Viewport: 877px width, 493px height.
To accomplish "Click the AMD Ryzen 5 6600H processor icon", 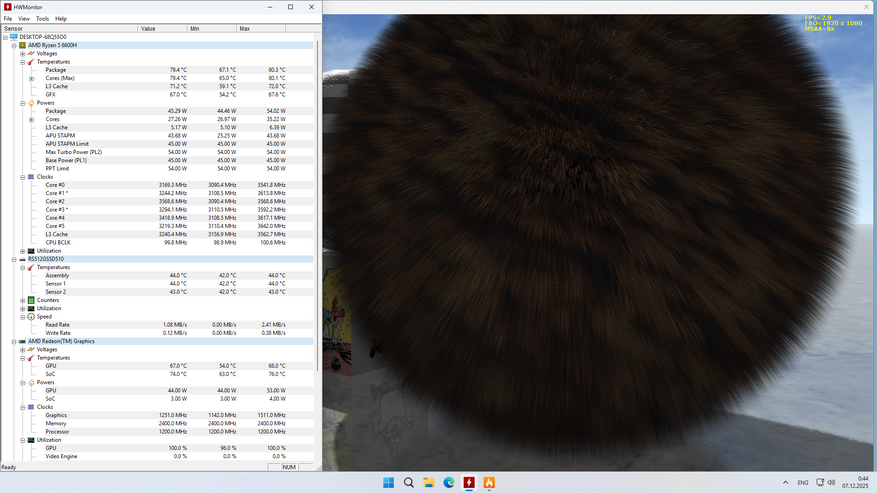I will (x=22, y=45).
